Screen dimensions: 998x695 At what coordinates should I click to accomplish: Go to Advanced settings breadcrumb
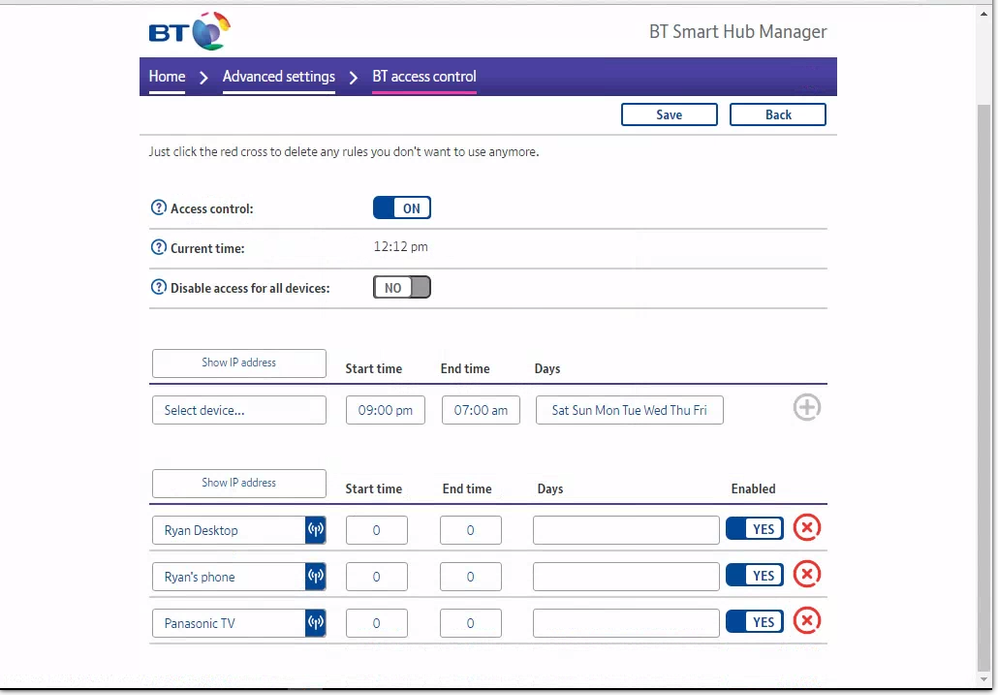(279, 76)
